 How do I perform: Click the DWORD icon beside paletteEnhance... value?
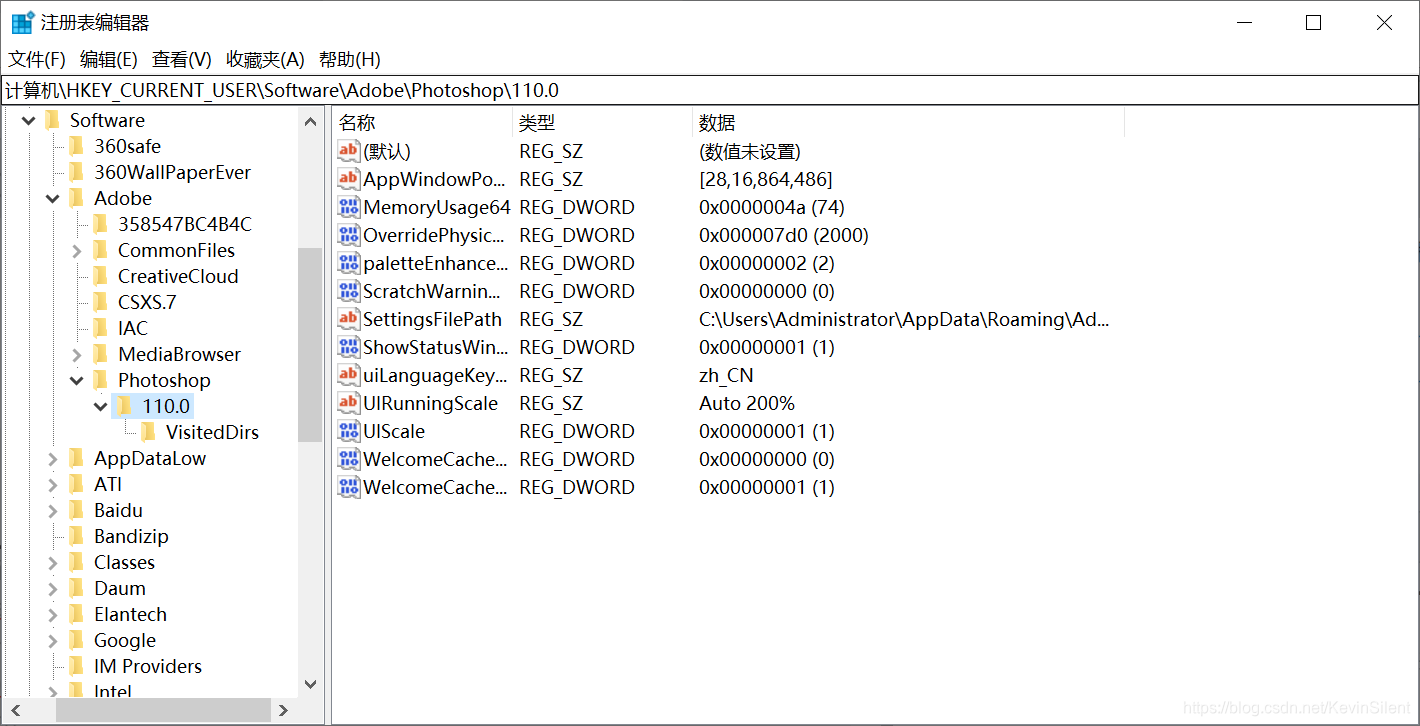coord(348,263)
